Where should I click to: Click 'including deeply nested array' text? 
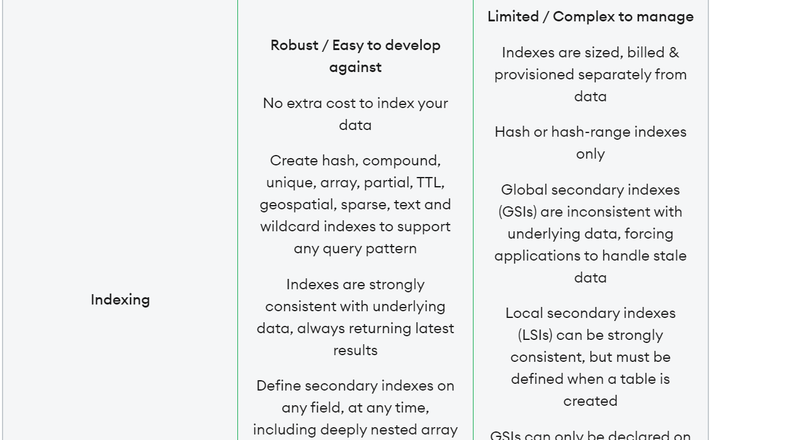click(x=355, y=429)
